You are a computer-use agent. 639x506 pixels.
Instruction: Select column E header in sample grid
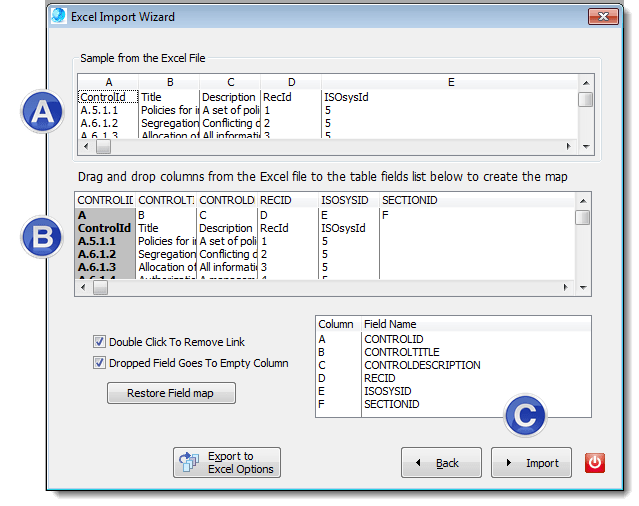(451, 82)
